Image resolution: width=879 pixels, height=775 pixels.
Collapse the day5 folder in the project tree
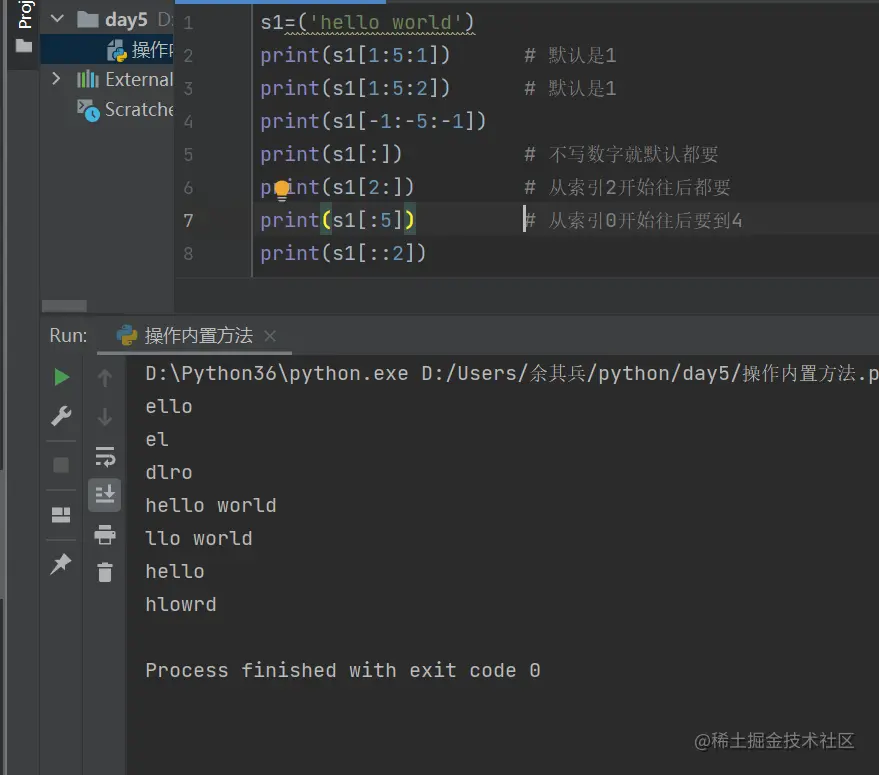[x=57, y=19]
